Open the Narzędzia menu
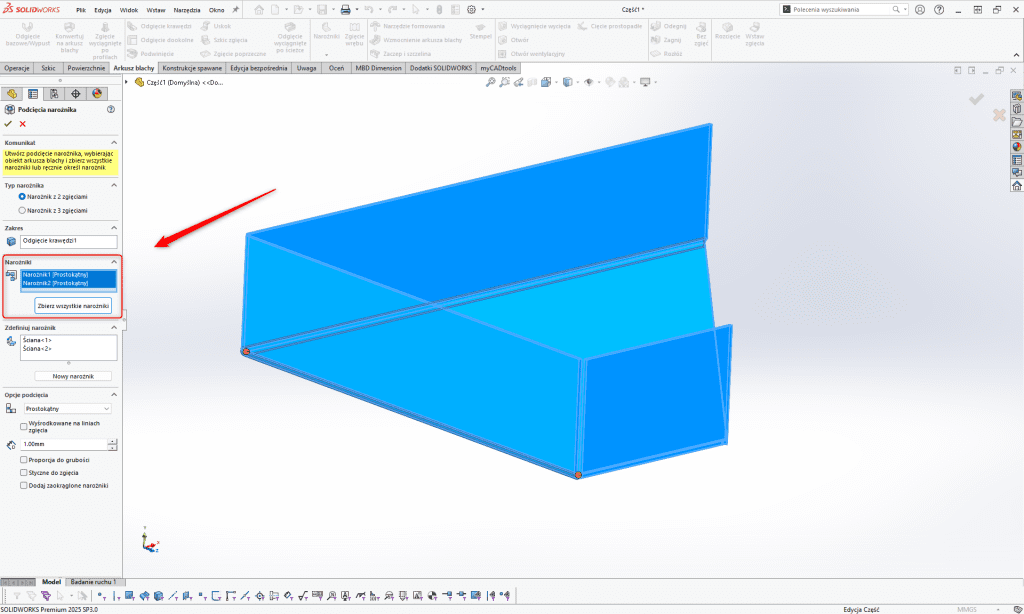1024x614 pixels. coord(187,10)
